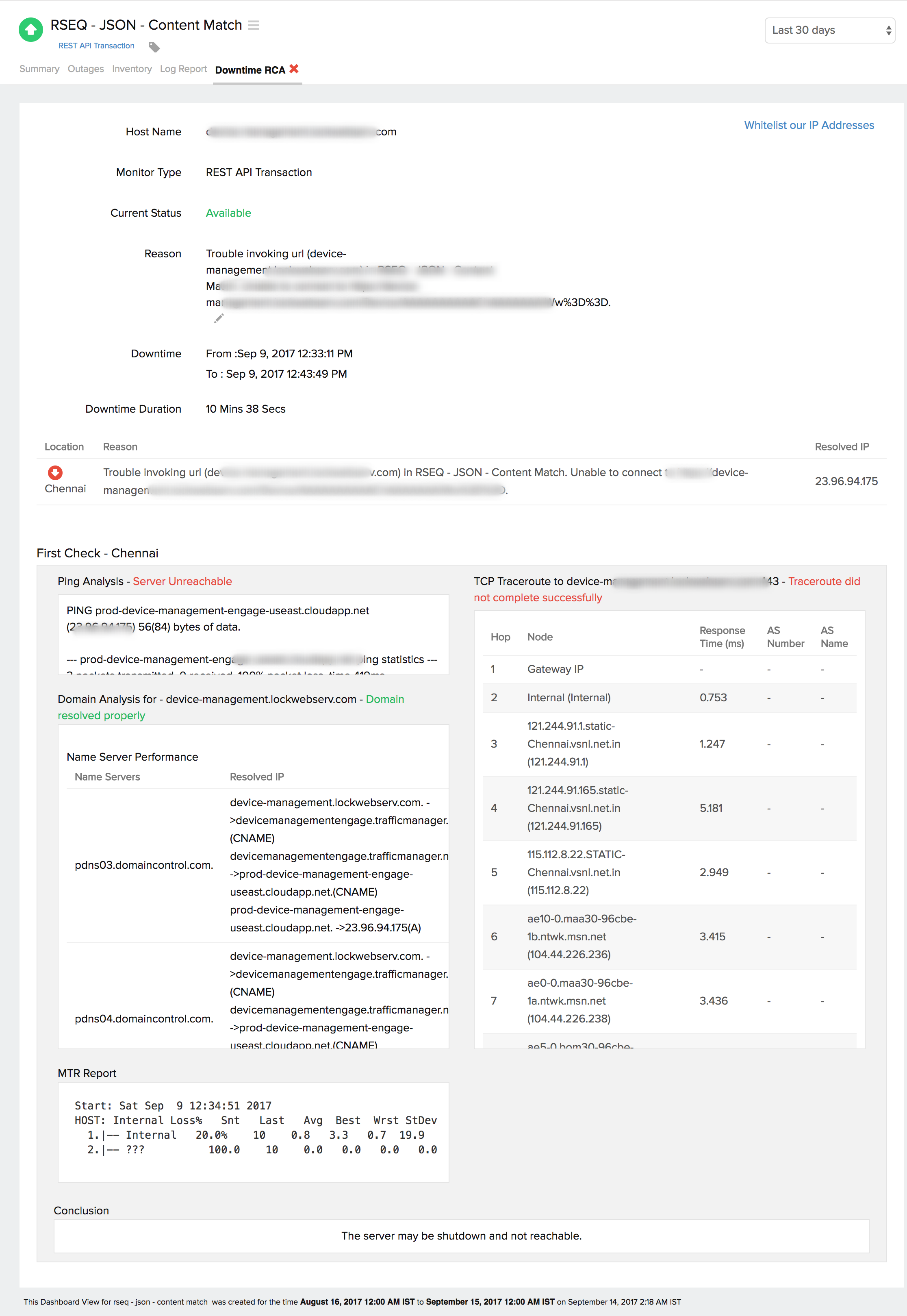The height and width of the screenshot is (1316, 907).
Task: Click the Server Unreachable status text
Action: (x=182, y=581)
